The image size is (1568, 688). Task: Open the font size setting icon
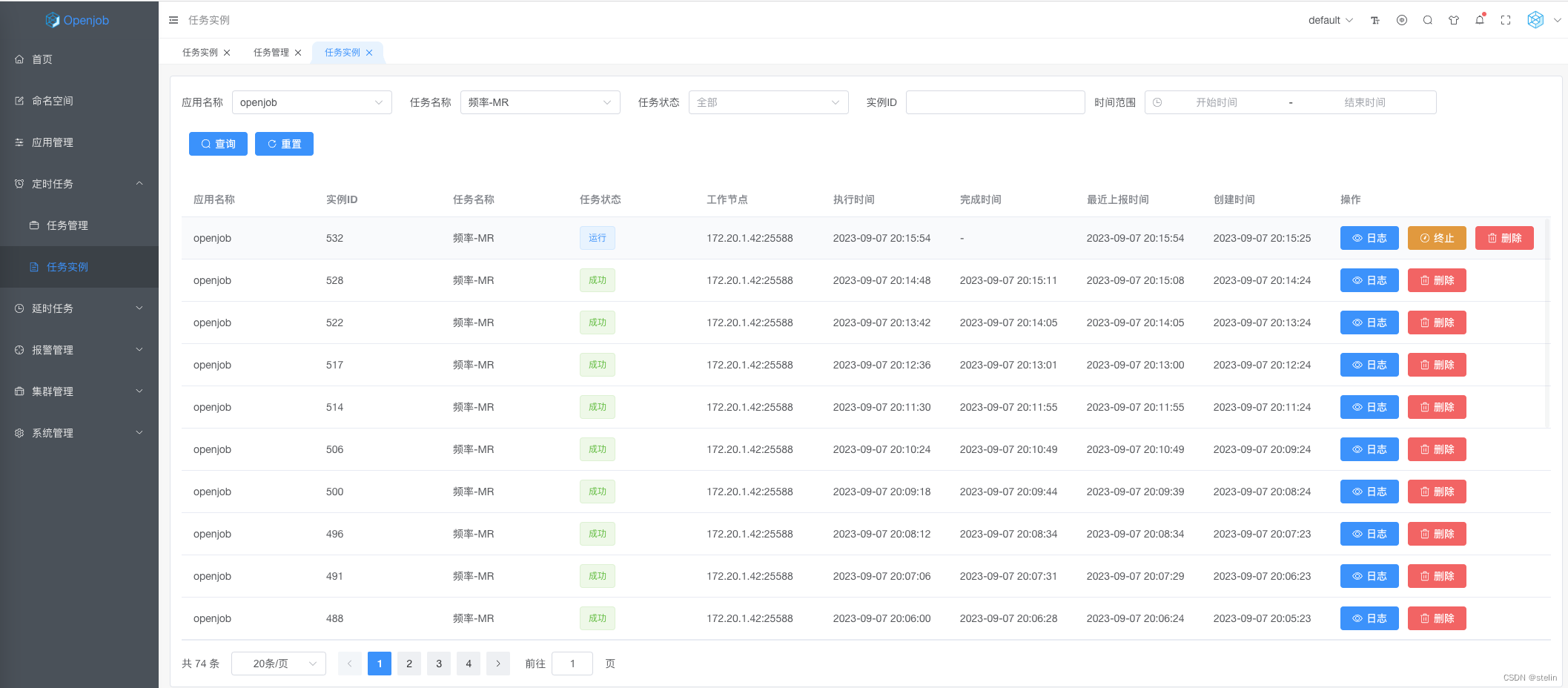1375,20
